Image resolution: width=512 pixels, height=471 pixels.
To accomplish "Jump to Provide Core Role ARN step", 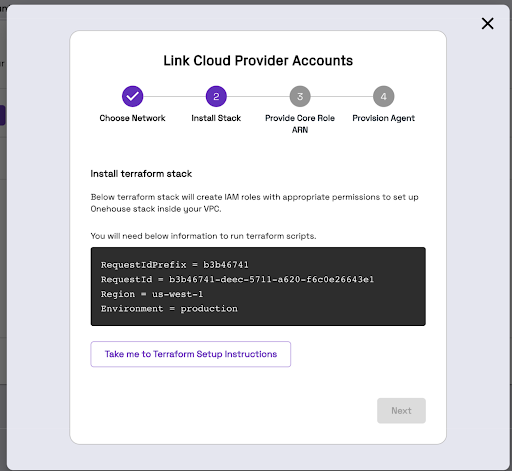I will 300,124.
